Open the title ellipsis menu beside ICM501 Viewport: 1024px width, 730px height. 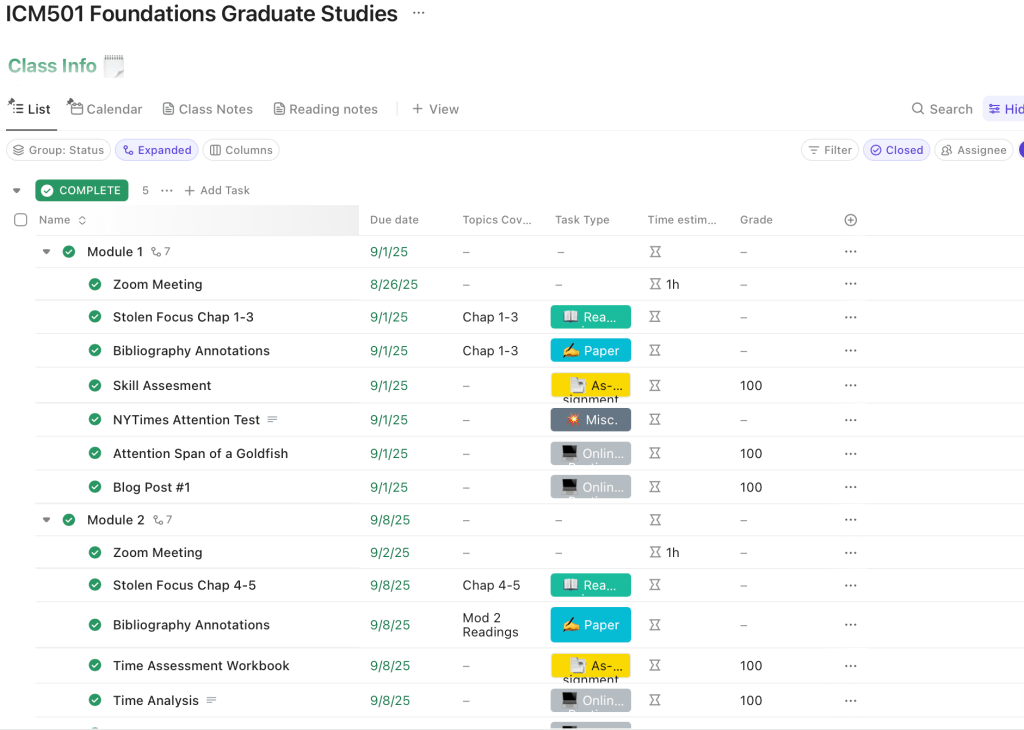418,14
